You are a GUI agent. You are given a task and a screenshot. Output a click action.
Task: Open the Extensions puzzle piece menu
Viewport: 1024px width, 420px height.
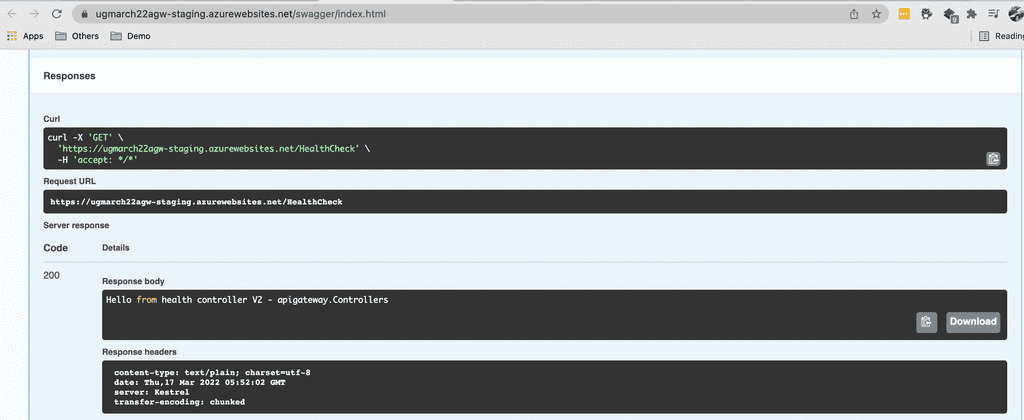click(970, 14)
